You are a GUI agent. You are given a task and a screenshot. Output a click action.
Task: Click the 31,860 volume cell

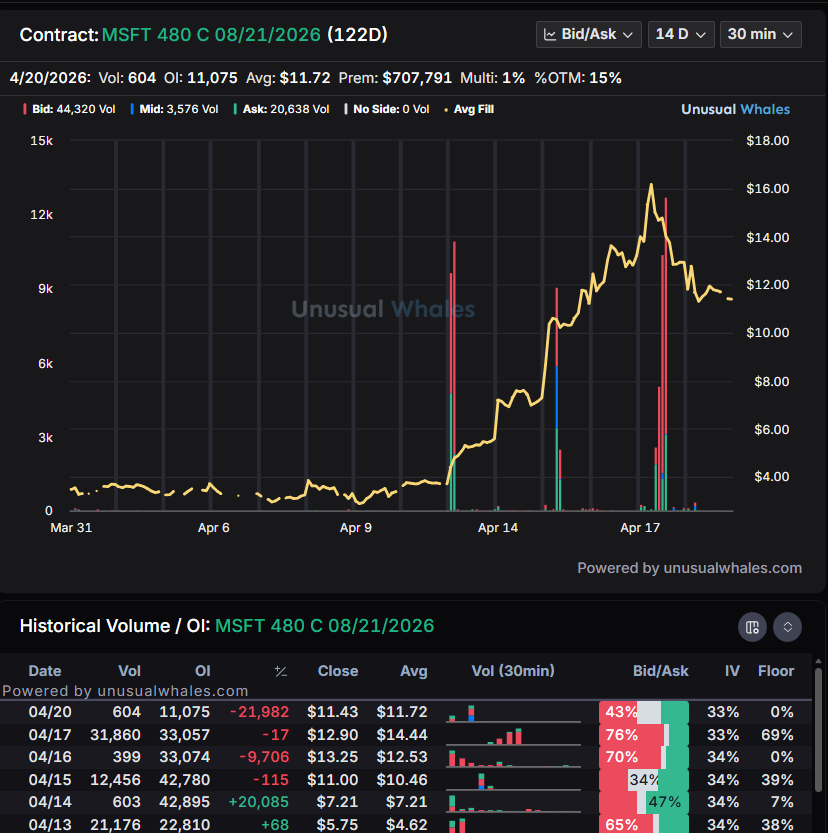click(x=115, y=735)
